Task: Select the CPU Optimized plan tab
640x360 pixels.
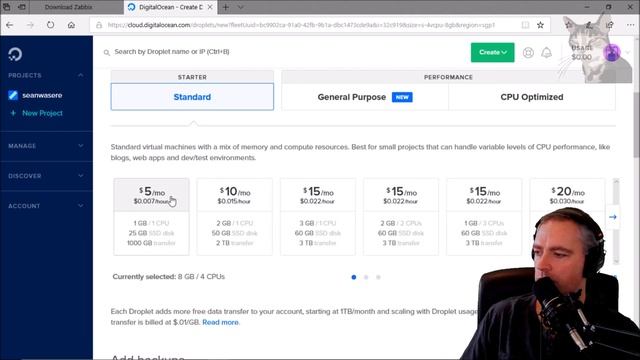Action: [x=532, y=97]
